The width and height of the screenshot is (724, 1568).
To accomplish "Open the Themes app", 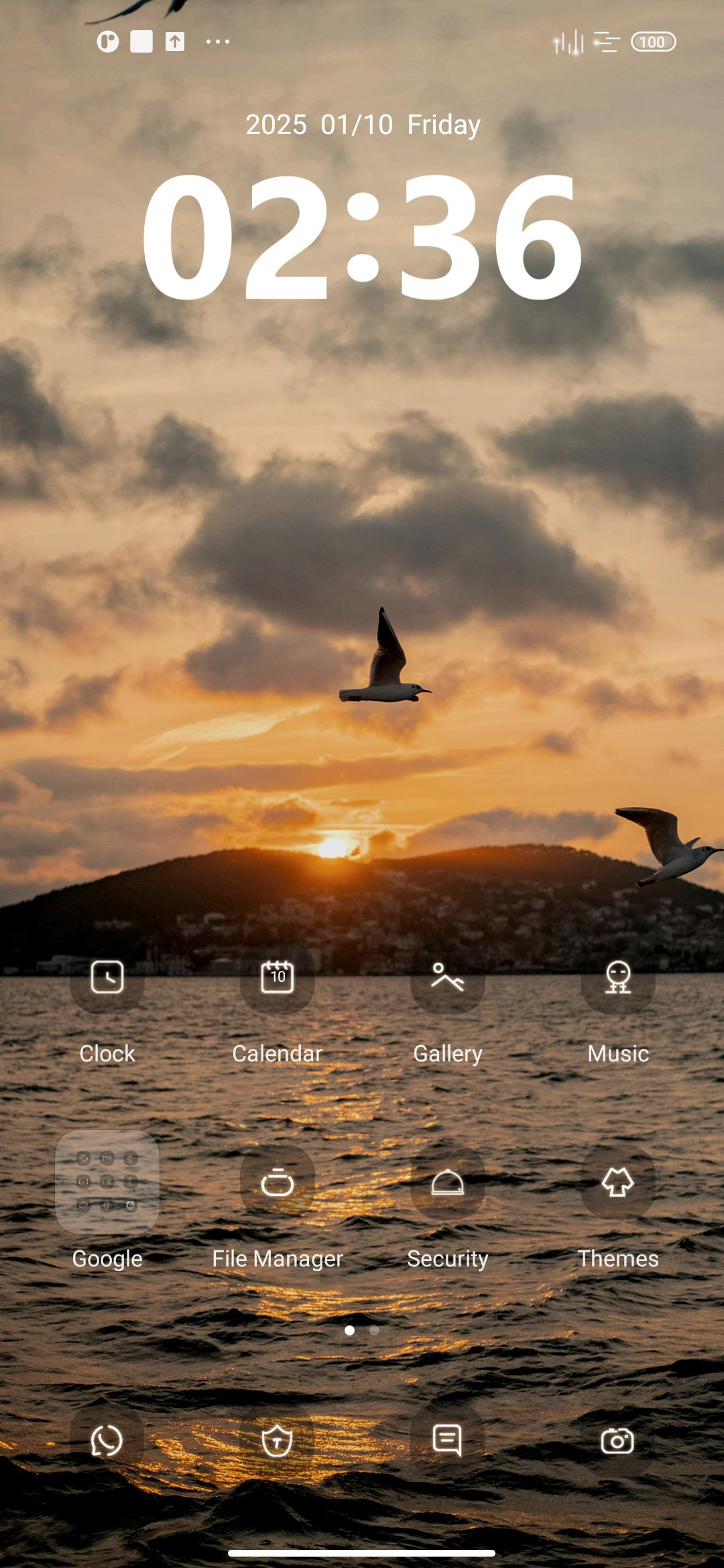I will tap(618, 1182).
